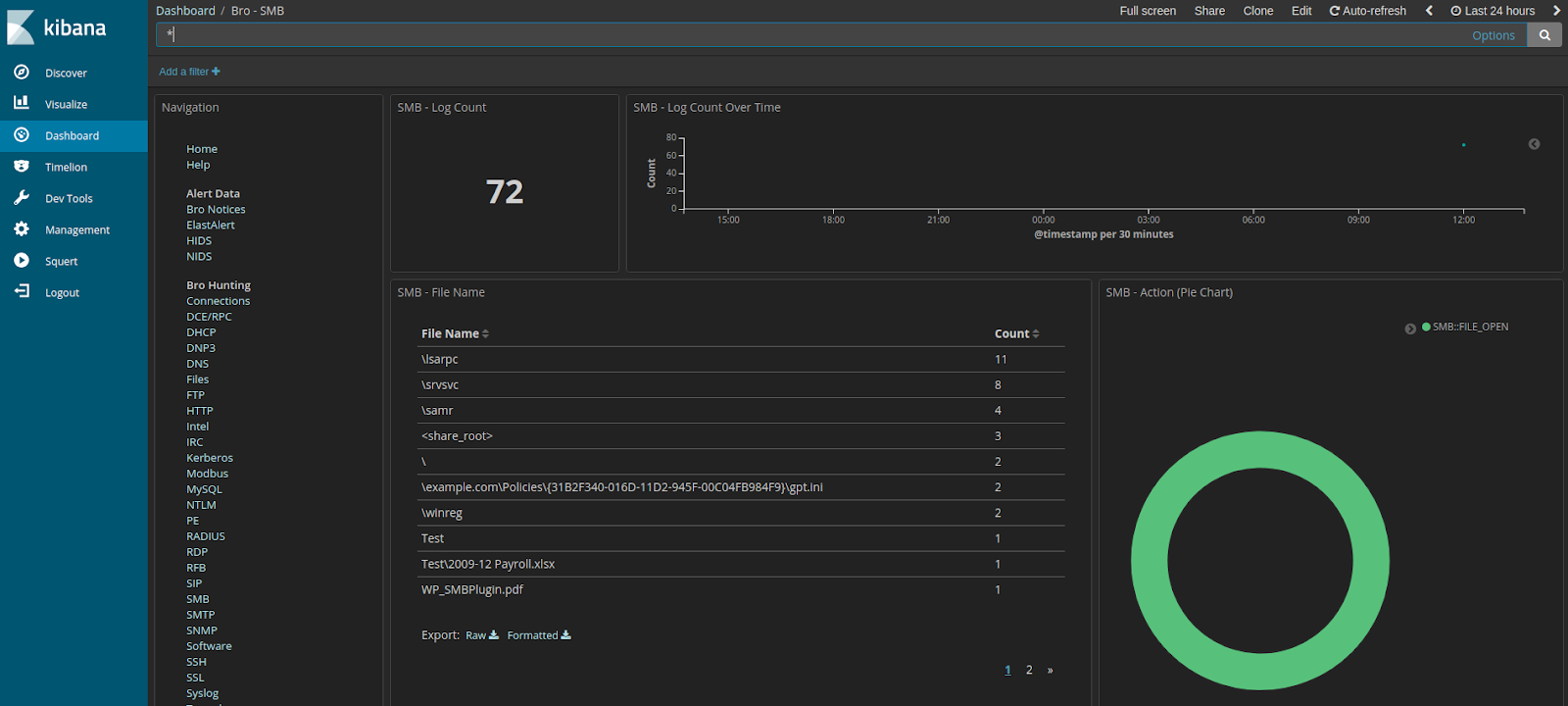Open NIDS dashboard link
This screenshot has height=706, width=1568.
(x=199, y=257)
